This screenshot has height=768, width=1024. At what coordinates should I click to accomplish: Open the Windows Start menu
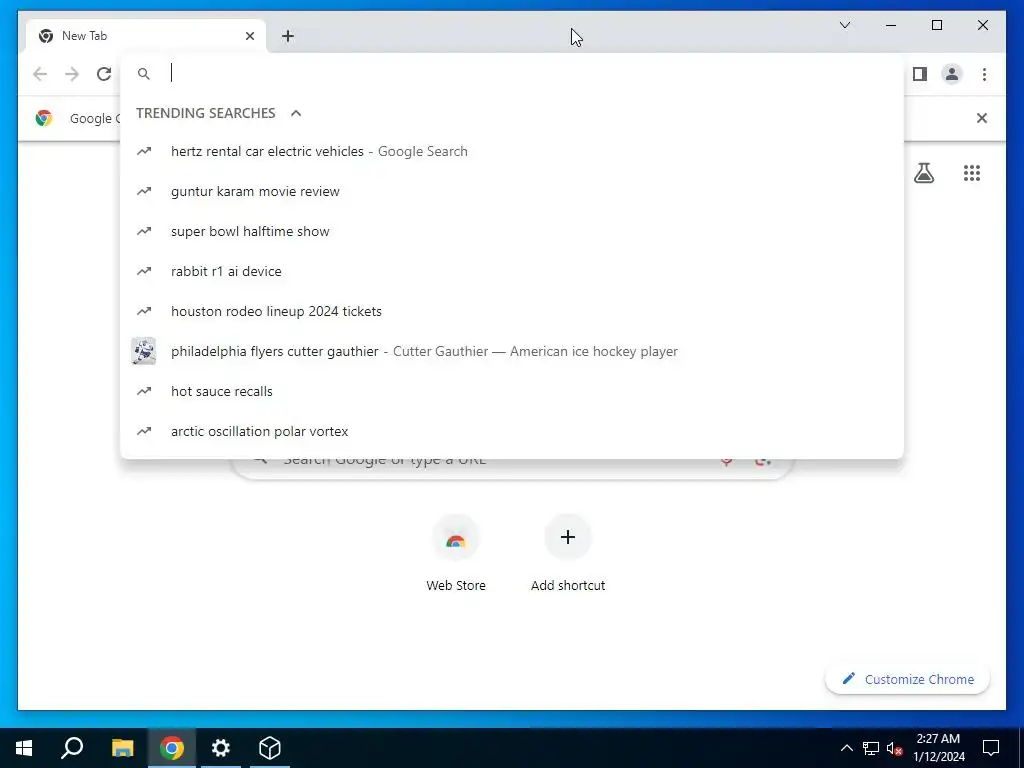pos(24,748)
